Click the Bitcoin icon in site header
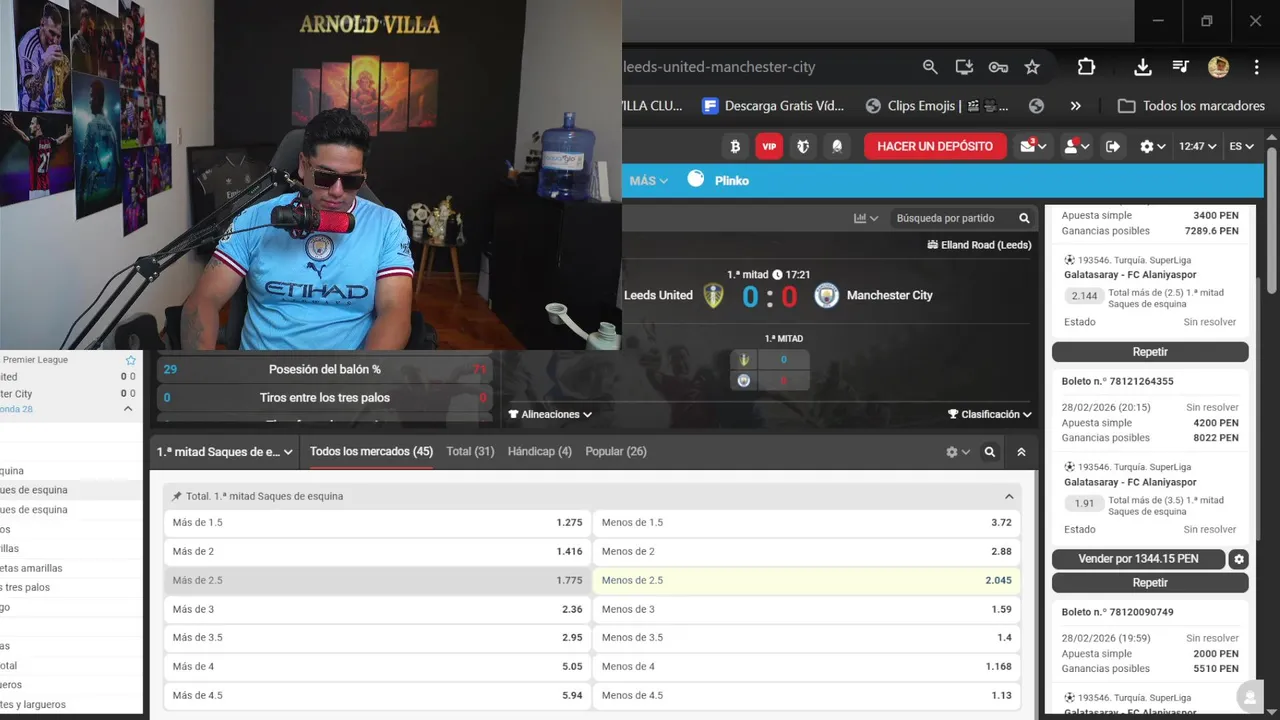Viewport: 1280px width, 720px height. point(735,146)
